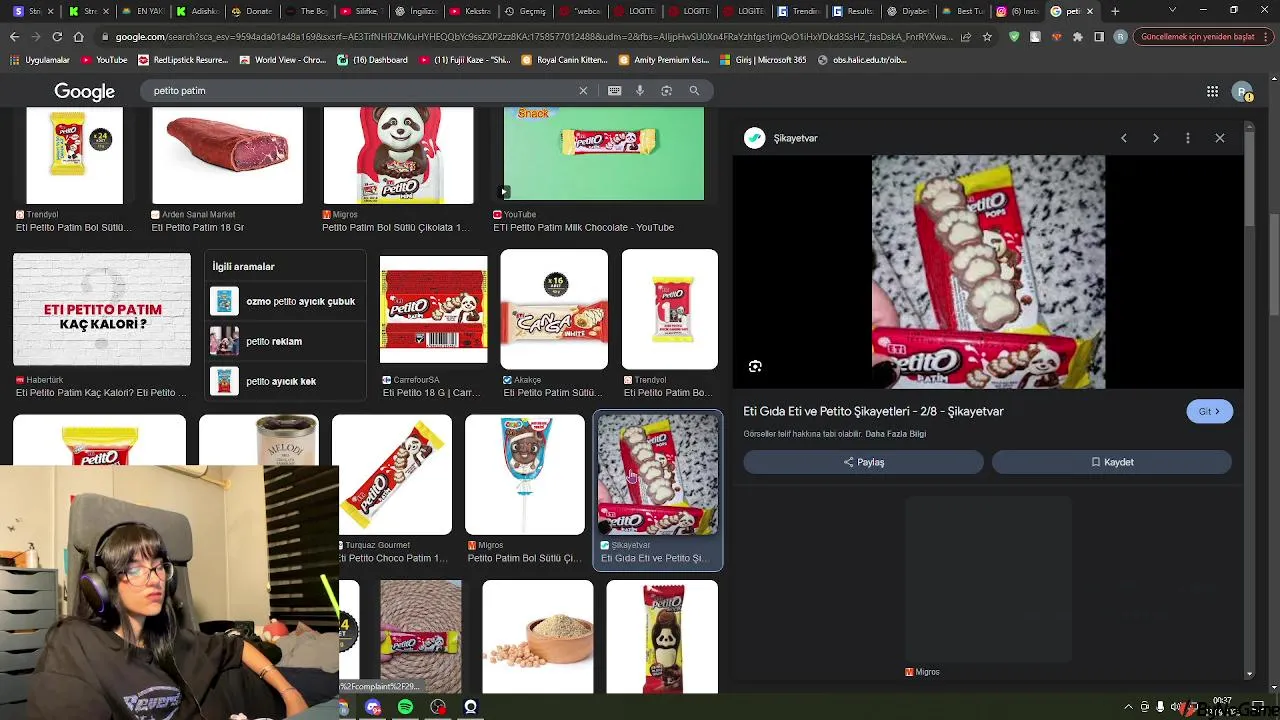Open the Royal Canin Kitten bookmark
This screenshot has height=720, width=1280.
(565, 60)
